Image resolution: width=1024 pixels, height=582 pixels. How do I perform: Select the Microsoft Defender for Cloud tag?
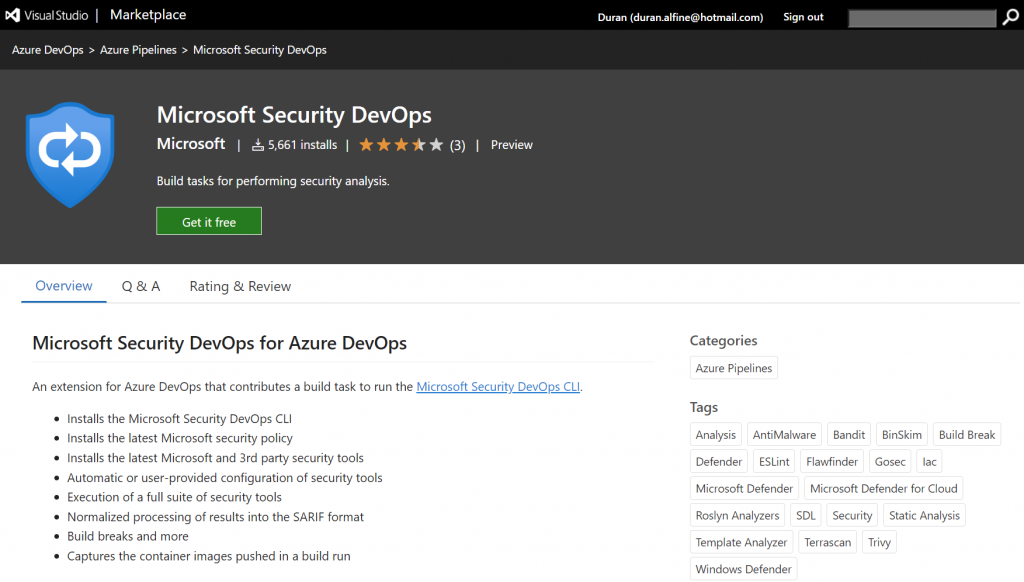(x=884, y=489)
